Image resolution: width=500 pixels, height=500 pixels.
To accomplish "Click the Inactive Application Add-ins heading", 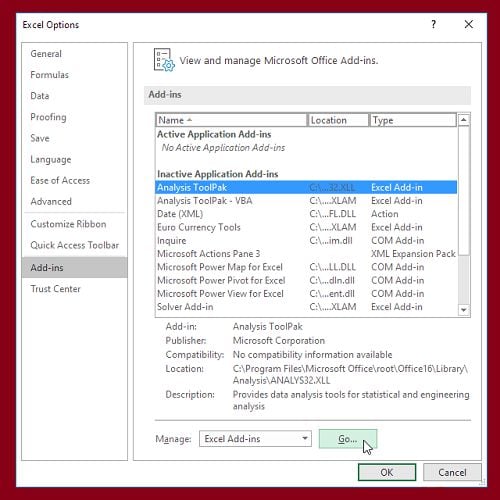I will coord(217,174).
